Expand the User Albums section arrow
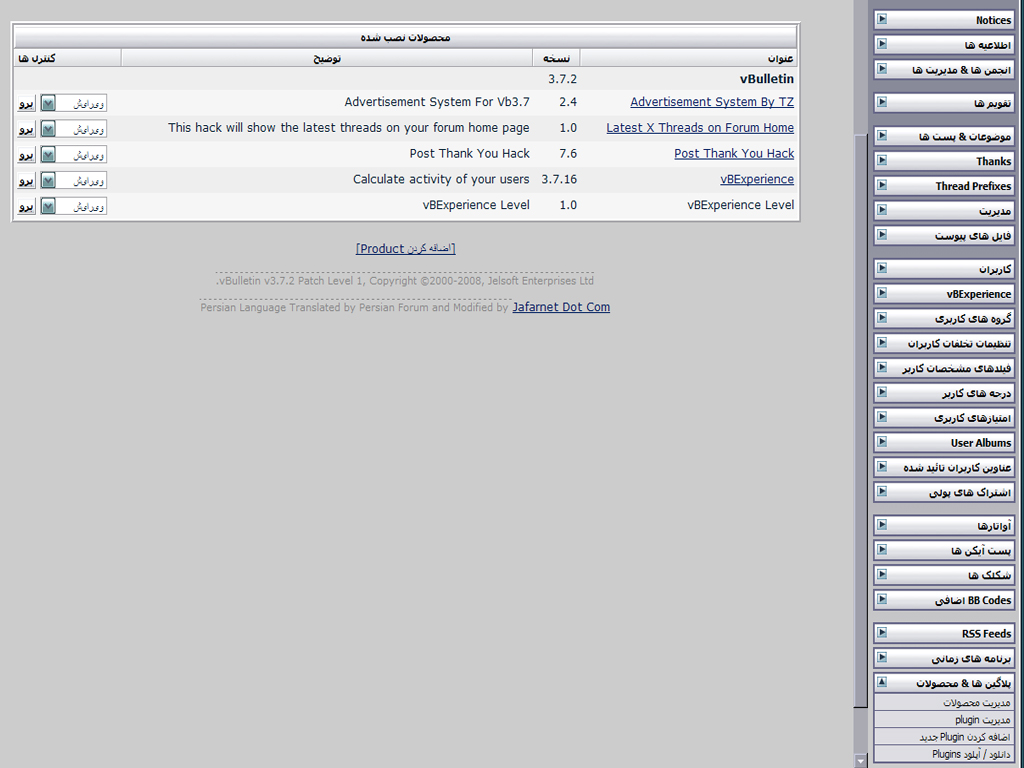The width and height of the screenshot is (1024, 768). coord(882,441)
